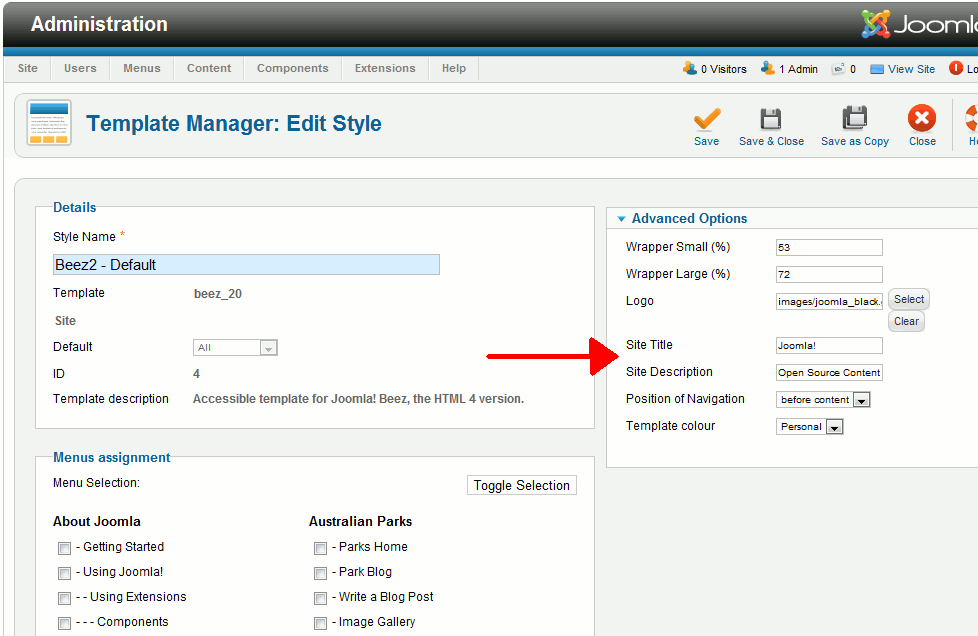Click the Save checkmark icon
This screenshot has height=636, width=978.
pyautogui.click(x=706, y=119)
